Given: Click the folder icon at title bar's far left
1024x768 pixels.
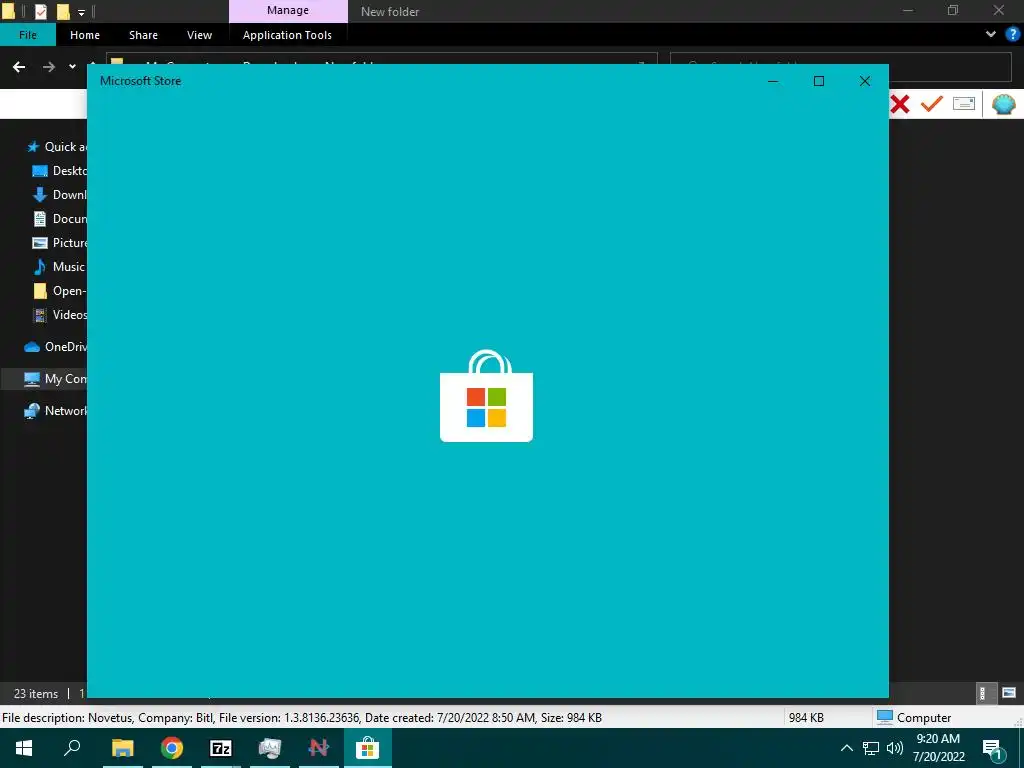Looking at the screenshot, I should tap(8, 11).
